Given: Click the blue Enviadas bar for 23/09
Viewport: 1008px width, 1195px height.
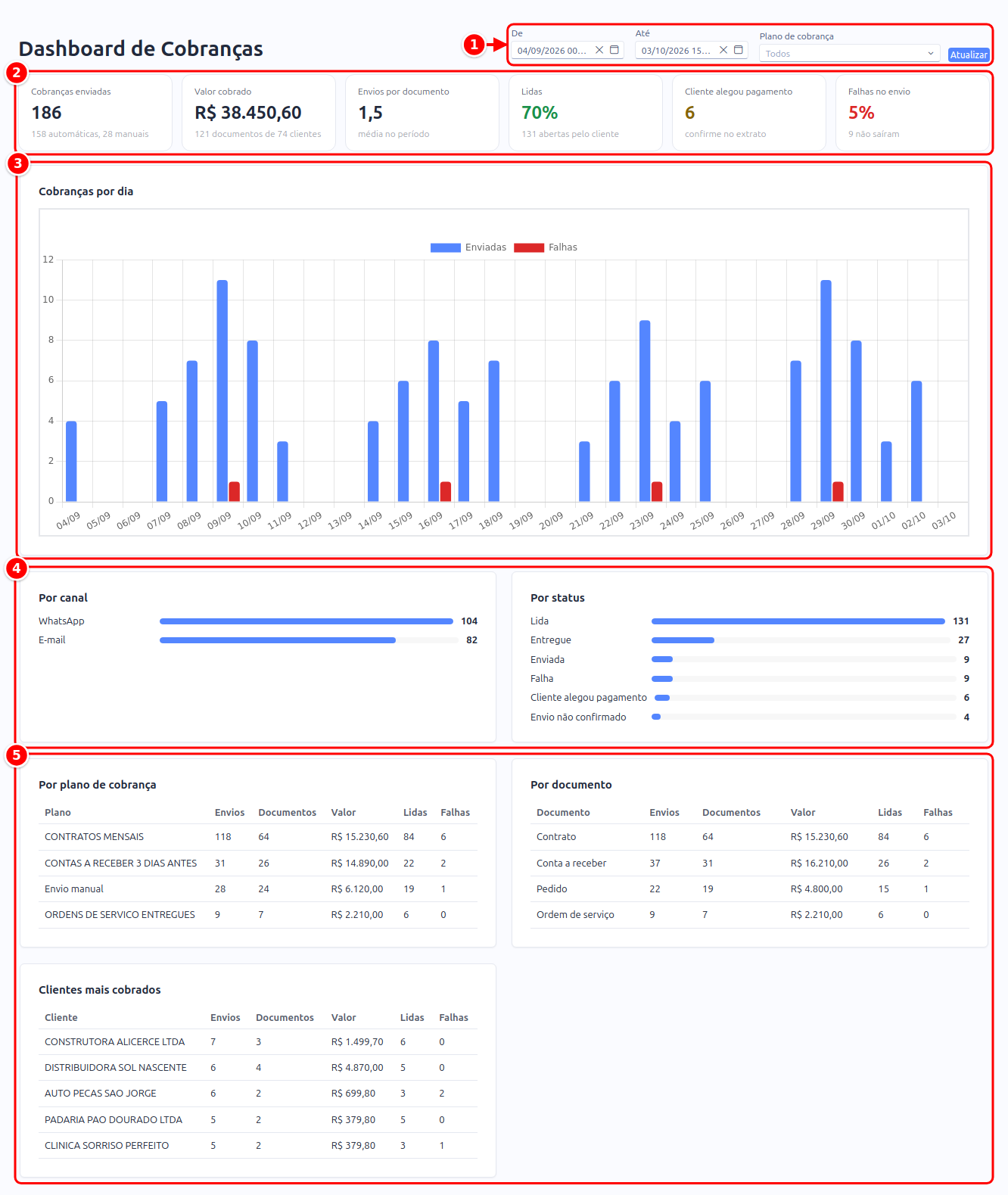Looking at the screenshot, I should tap(645, 411).
